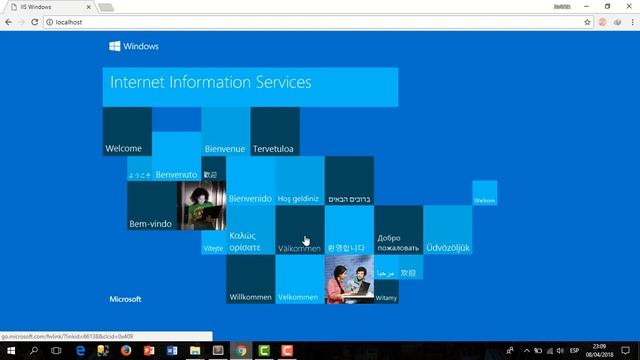640x360 pixels.
Task: Click the Japanese ようこそ tile
Action: pyautogui.click(x=140, y=169)
